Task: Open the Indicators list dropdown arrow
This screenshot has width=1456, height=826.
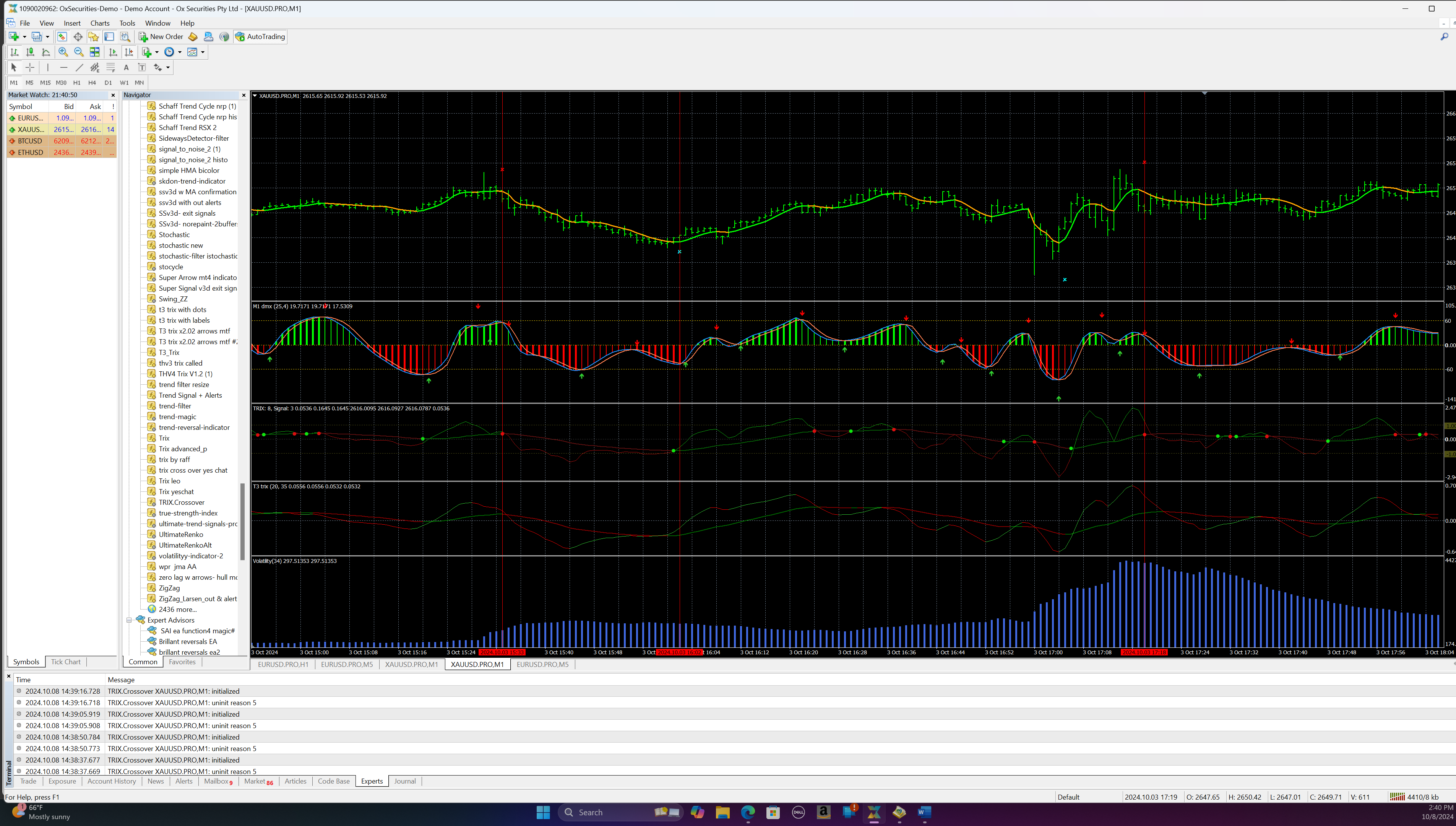Action: pyautogui.click(x=157, y=52)
